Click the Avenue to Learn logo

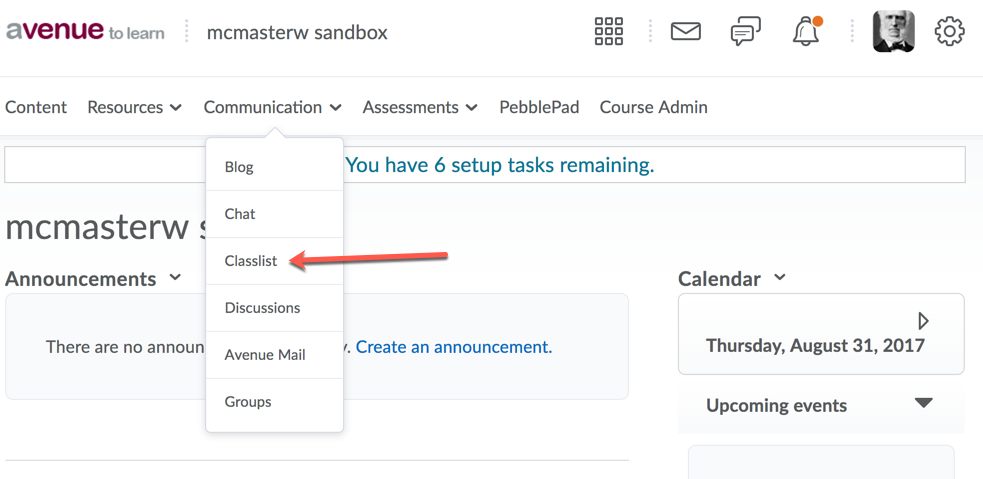[x=85, y=32]
